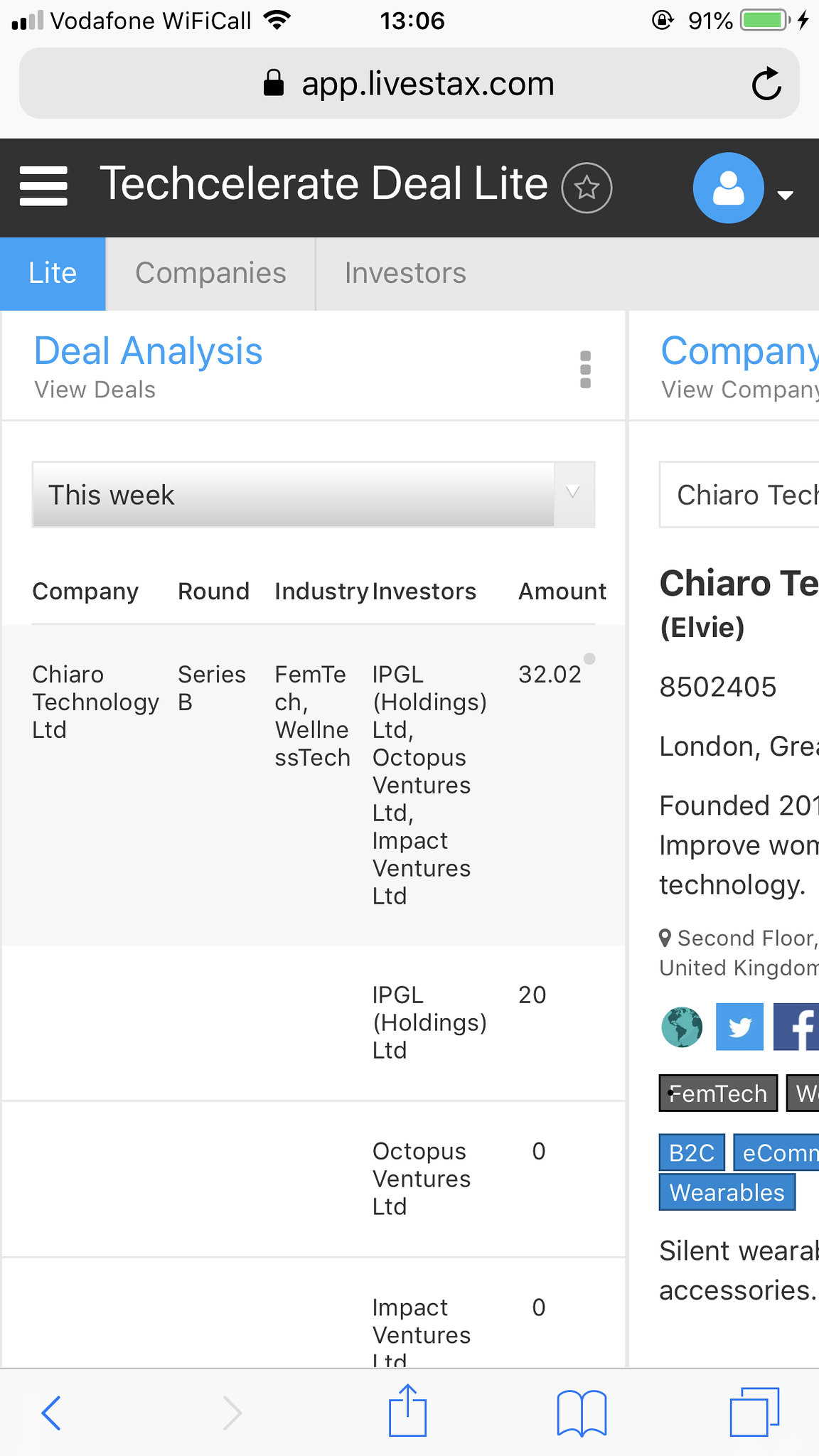Image resolution: width=819 pixels, height=1456 pixels.
Task: Click the Wearables tag
Action: coord(727,1192)
